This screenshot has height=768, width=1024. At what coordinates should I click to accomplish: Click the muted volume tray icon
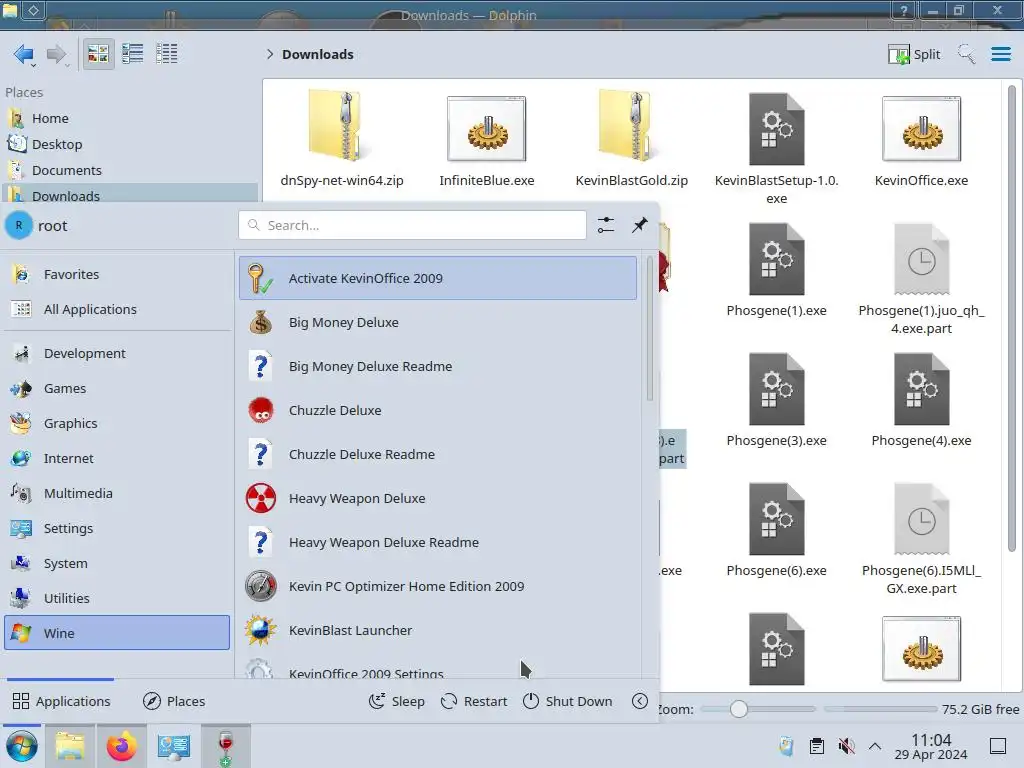click(x=846, y=746)
